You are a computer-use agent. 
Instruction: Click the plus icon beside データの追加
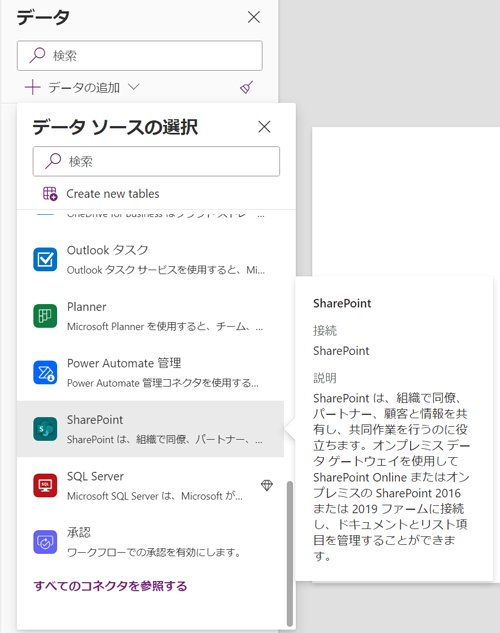click(33, 87)
